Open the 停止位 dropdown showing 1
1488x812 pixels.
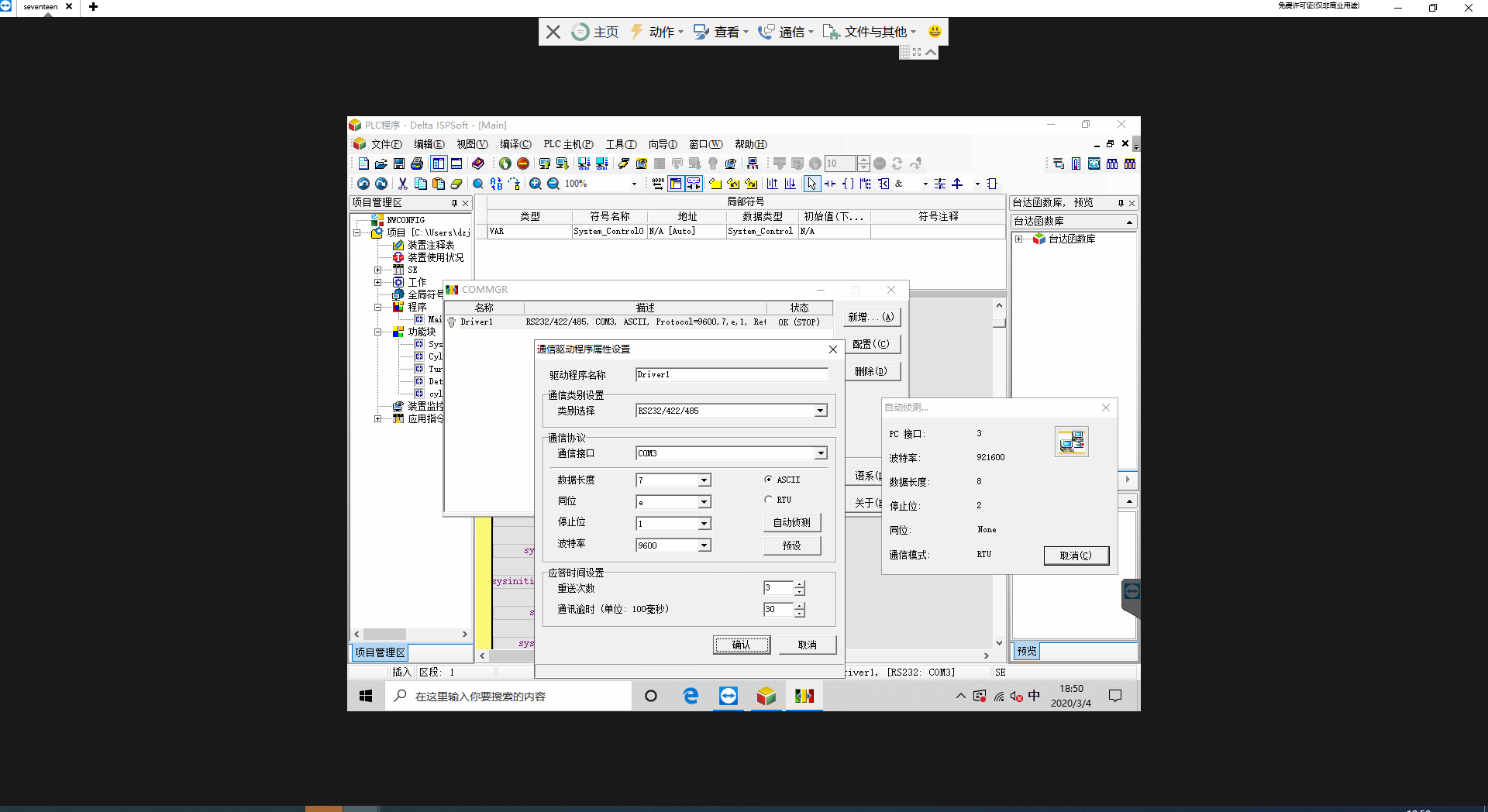point(704,524)
